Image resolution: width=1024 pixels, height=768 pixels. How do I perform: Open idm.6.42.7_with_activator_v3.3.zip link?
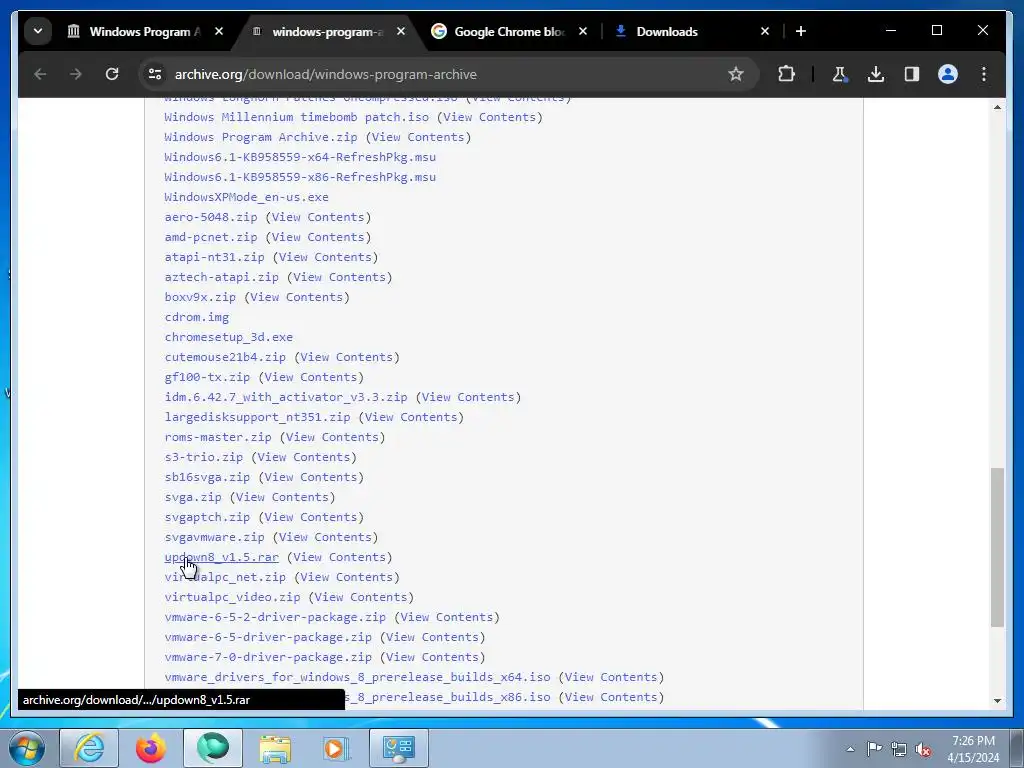pos(286,397)
